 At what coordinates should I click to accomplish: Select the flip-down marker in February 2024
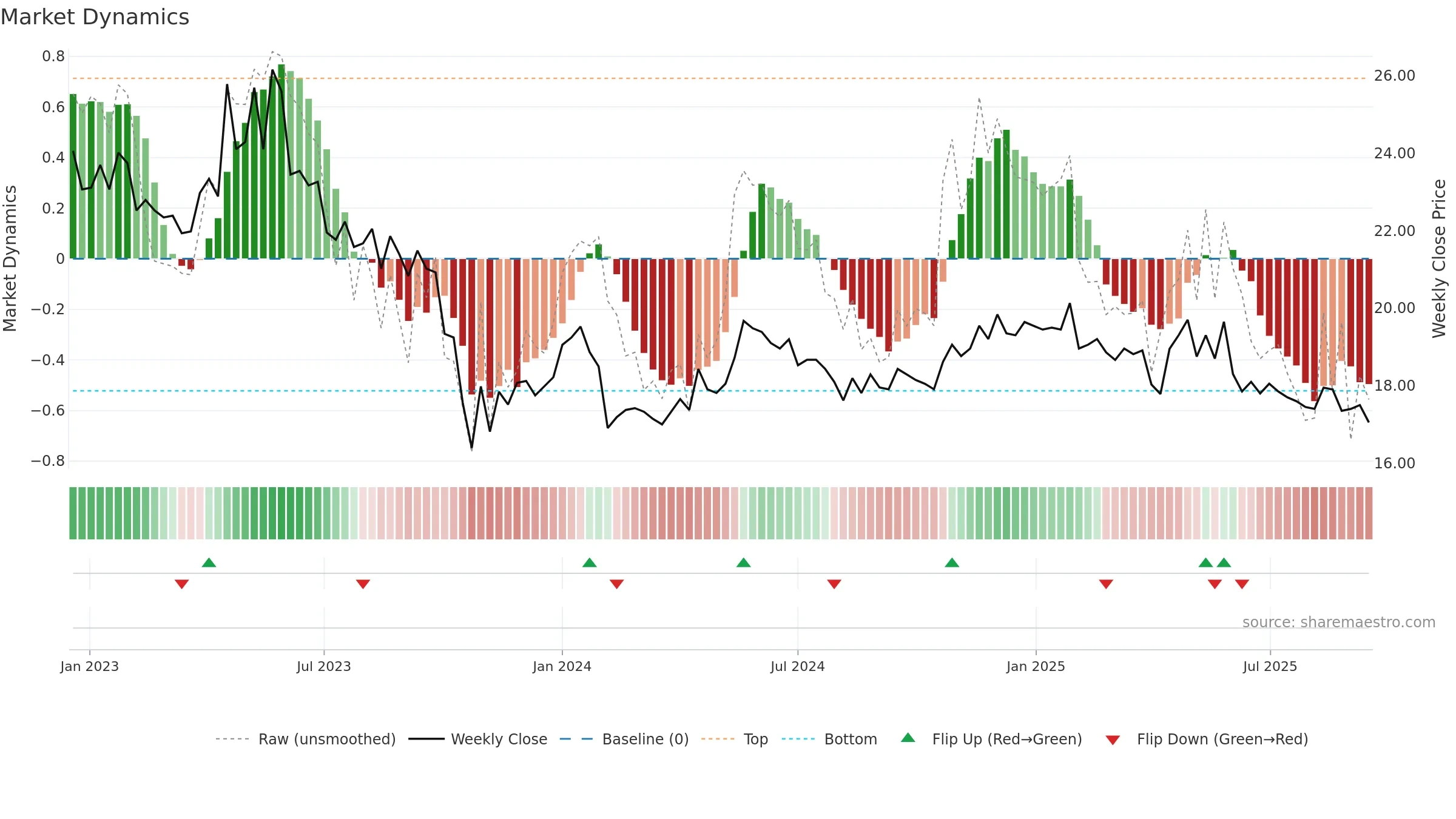coord(617,584)
